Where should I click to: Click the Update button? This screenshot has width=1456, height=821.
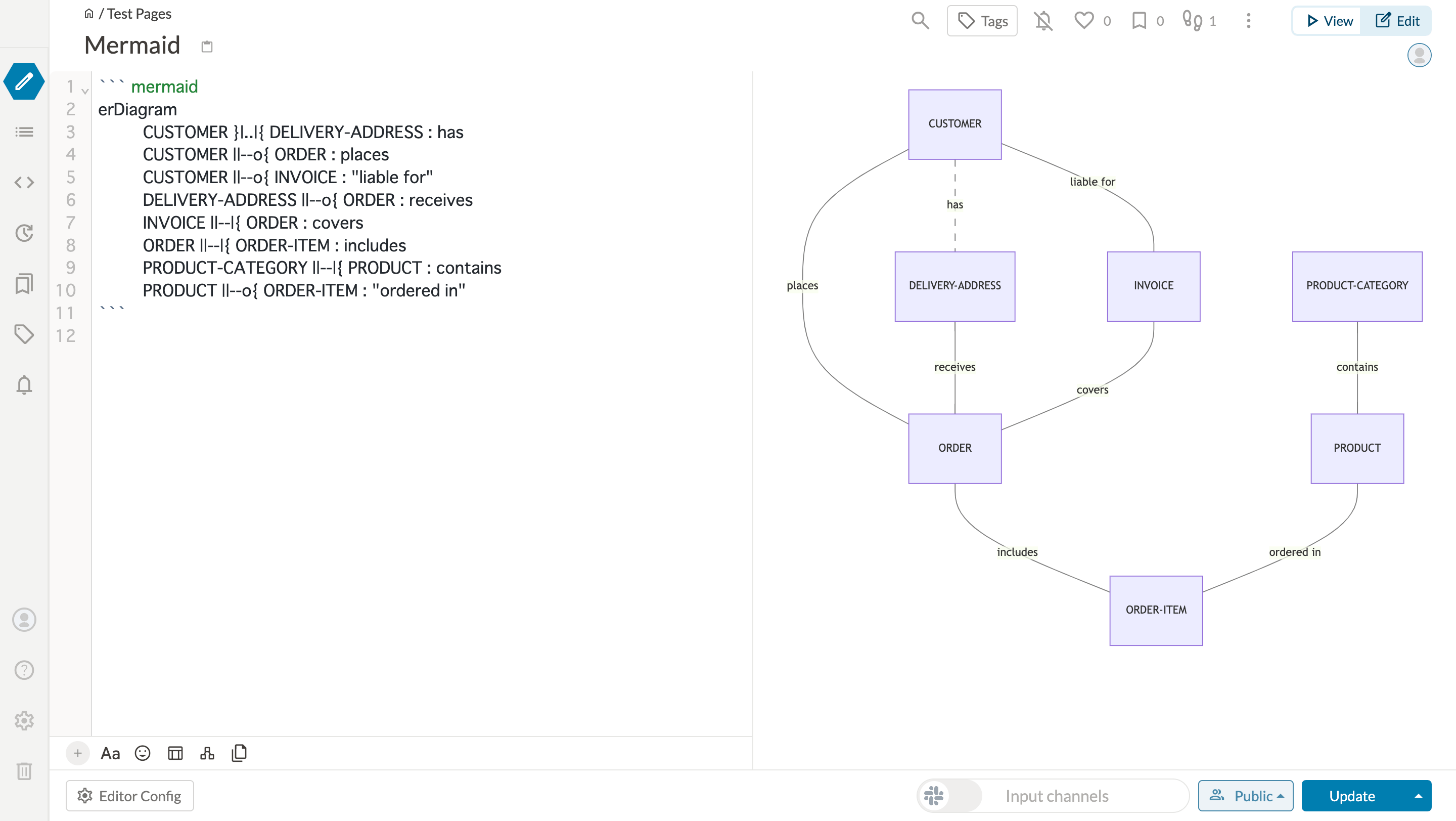point(1352,796)
